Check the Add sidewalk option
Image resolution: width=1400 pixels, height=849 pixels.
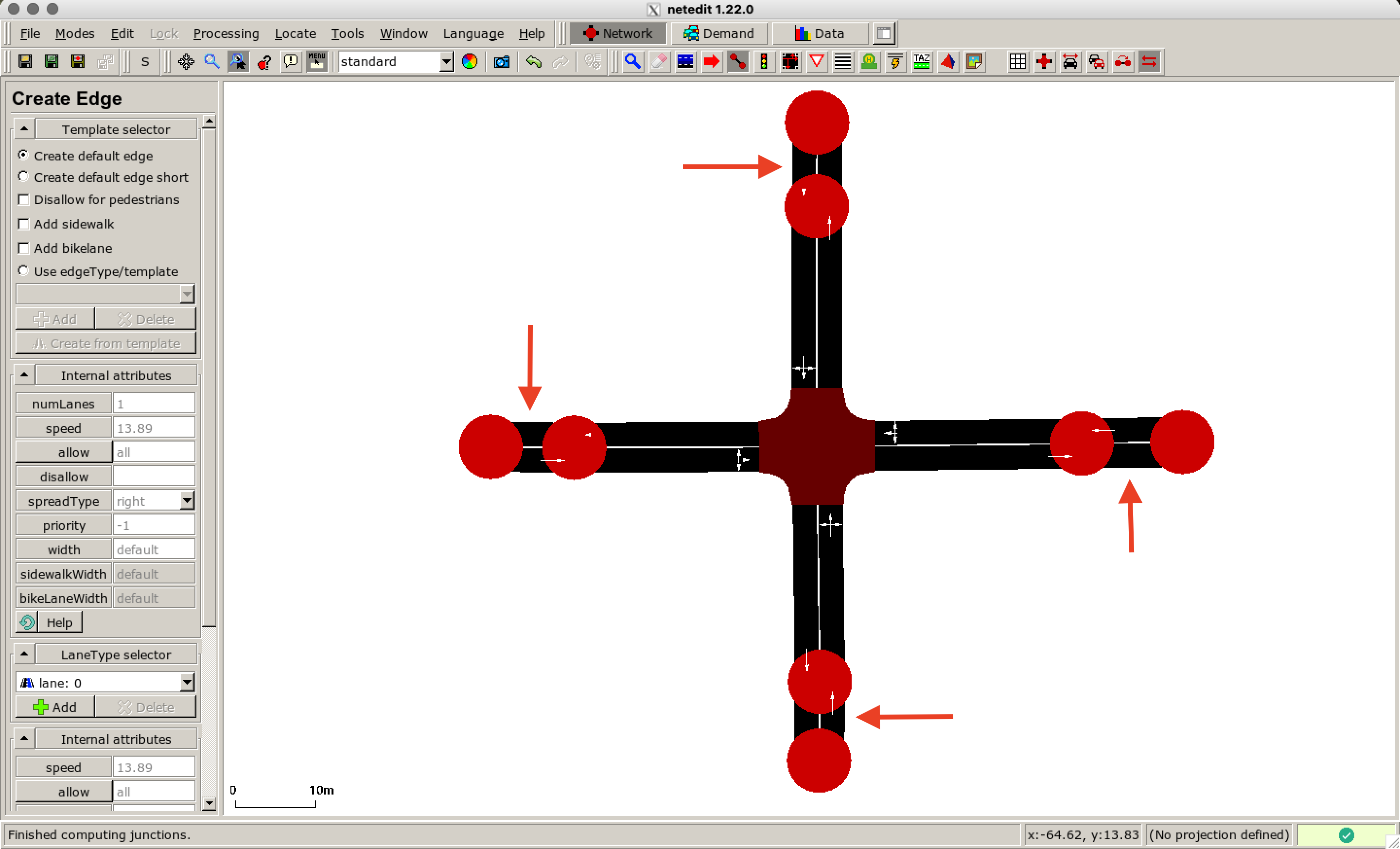tap(24, 224)
